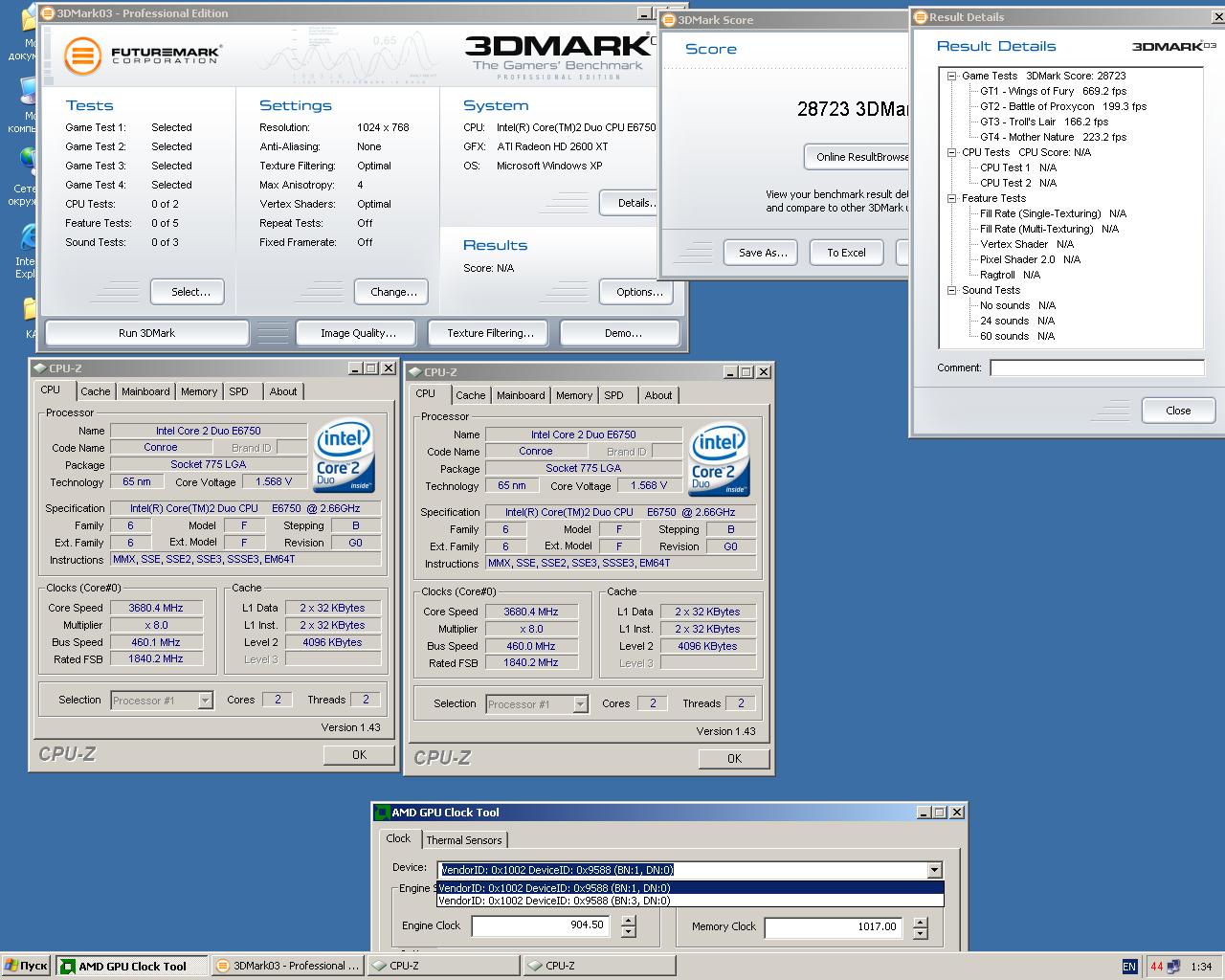Increase Engine Clock with the up arrow
This screenshot has width=1225, height=980.
click(628, 921)
